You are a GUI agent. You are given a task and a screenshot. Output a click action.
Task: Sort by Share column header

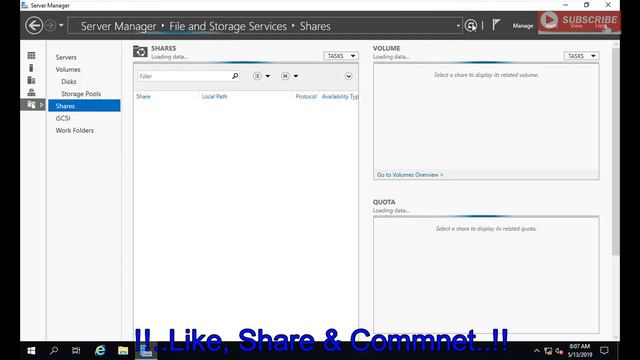tap(143, 97)
